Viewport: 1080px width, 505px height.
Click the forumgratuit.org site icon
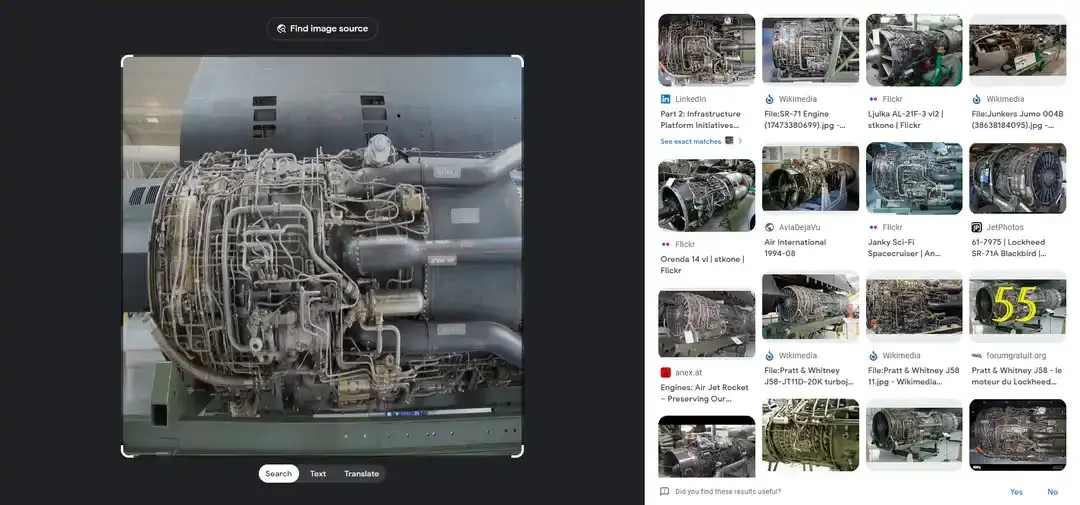pos(976,355)
